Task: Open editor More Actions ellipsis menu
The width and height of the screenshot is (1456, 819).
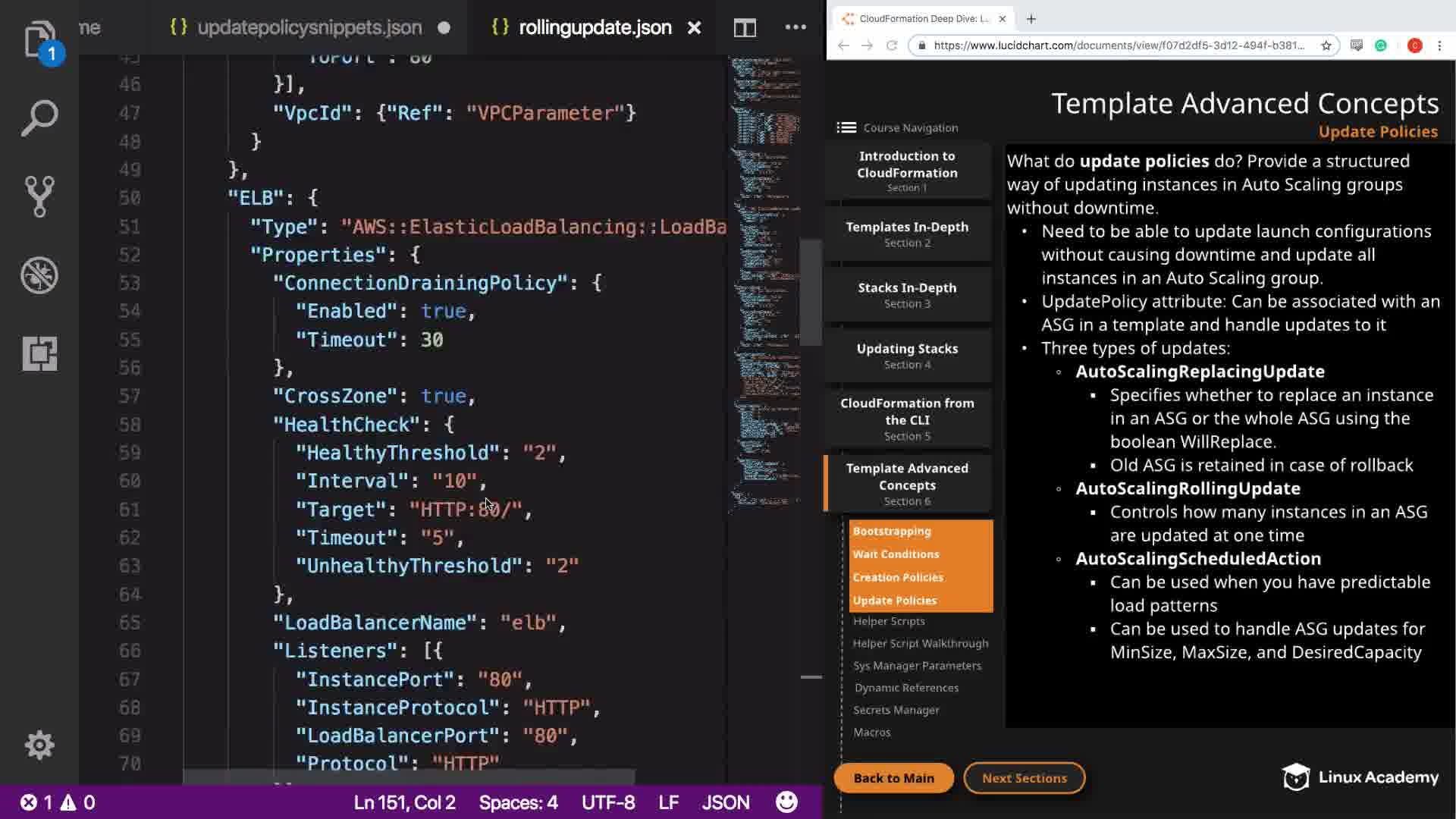Action: [x=795, y=27]
